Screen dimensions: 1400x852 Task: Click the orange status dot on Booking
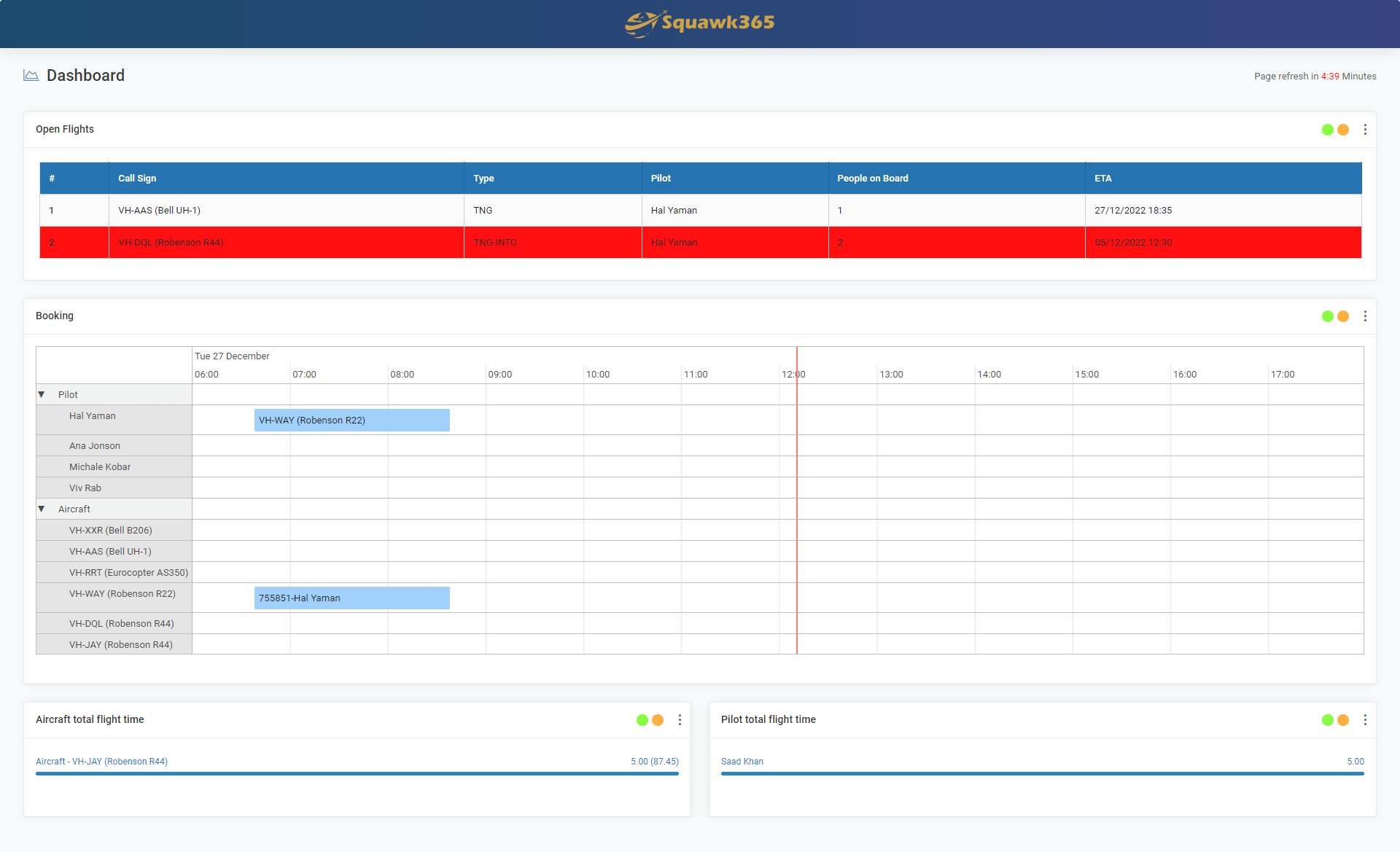[x=1342, y=316]
